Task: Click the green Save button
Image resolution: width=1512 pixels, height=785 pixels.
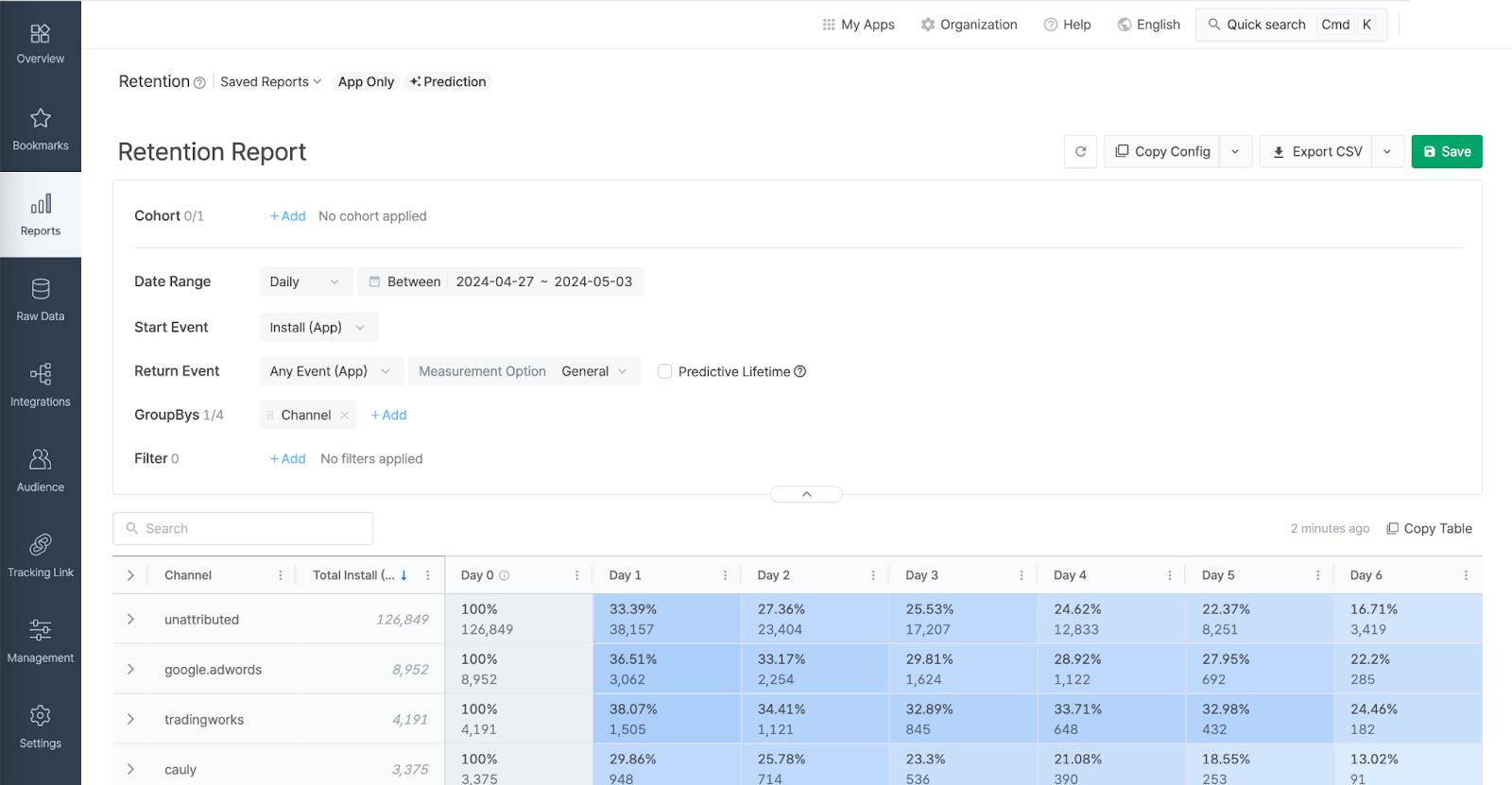Action: point(1446,151)
